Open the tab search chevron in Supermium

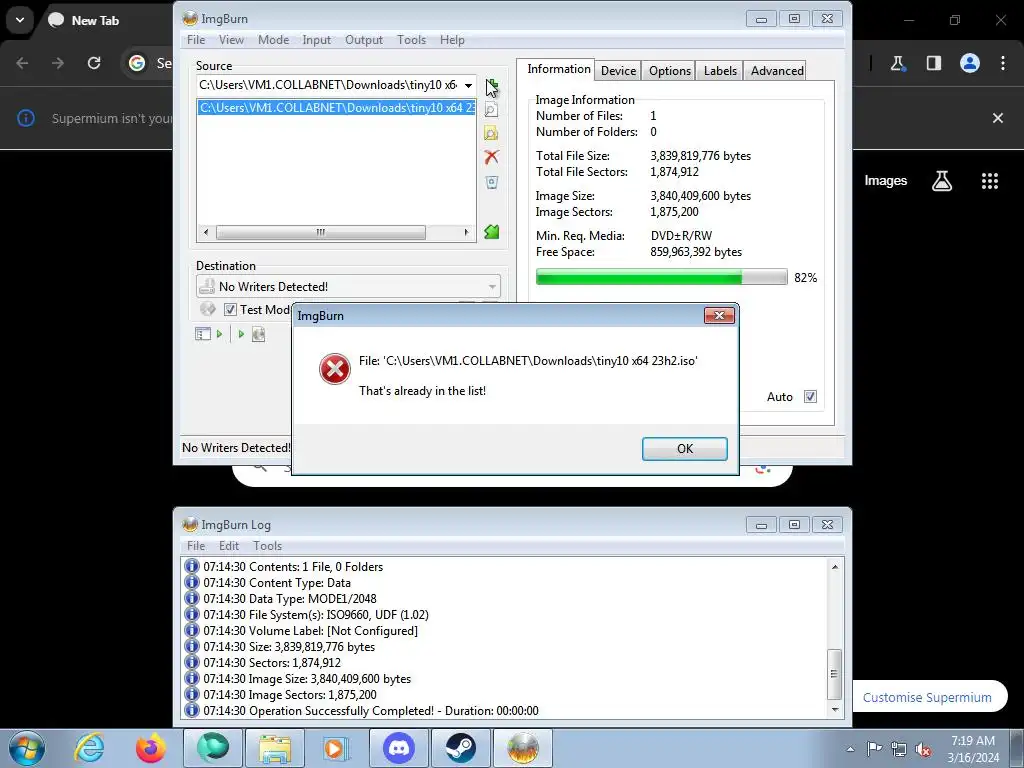click(x=20, y=20)
